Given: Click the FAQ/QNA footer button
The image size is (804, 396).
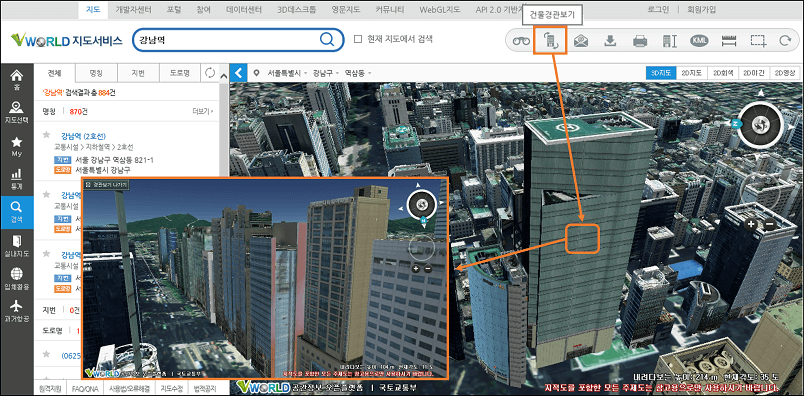Looking at the screenshot, I should (x=85, y=388).
